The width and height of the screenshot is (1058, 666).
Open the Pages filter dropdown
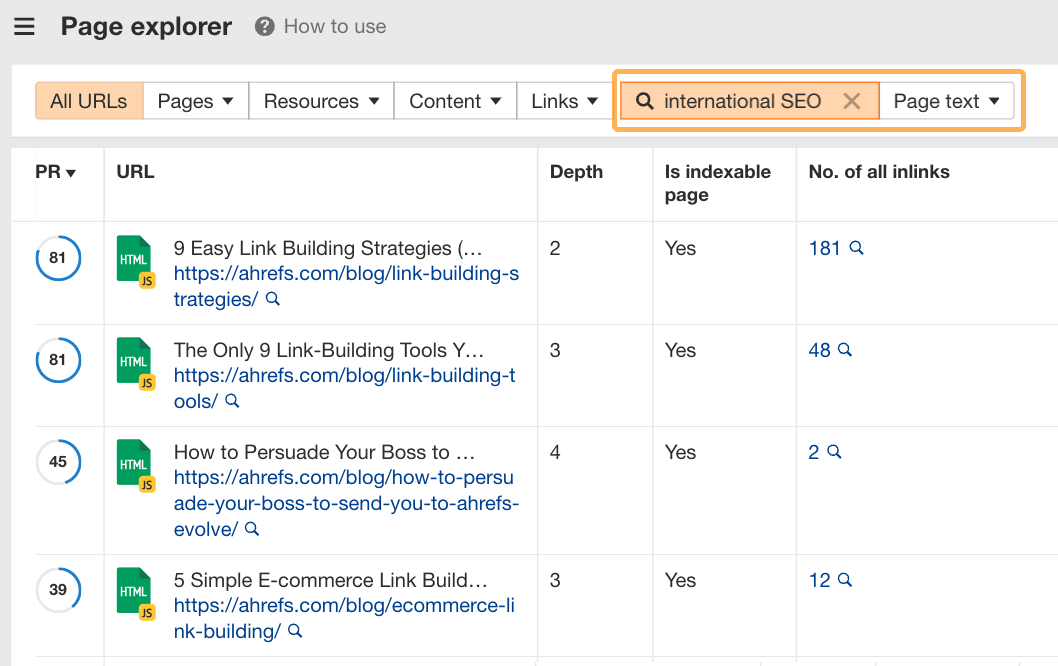coord(195,101)
